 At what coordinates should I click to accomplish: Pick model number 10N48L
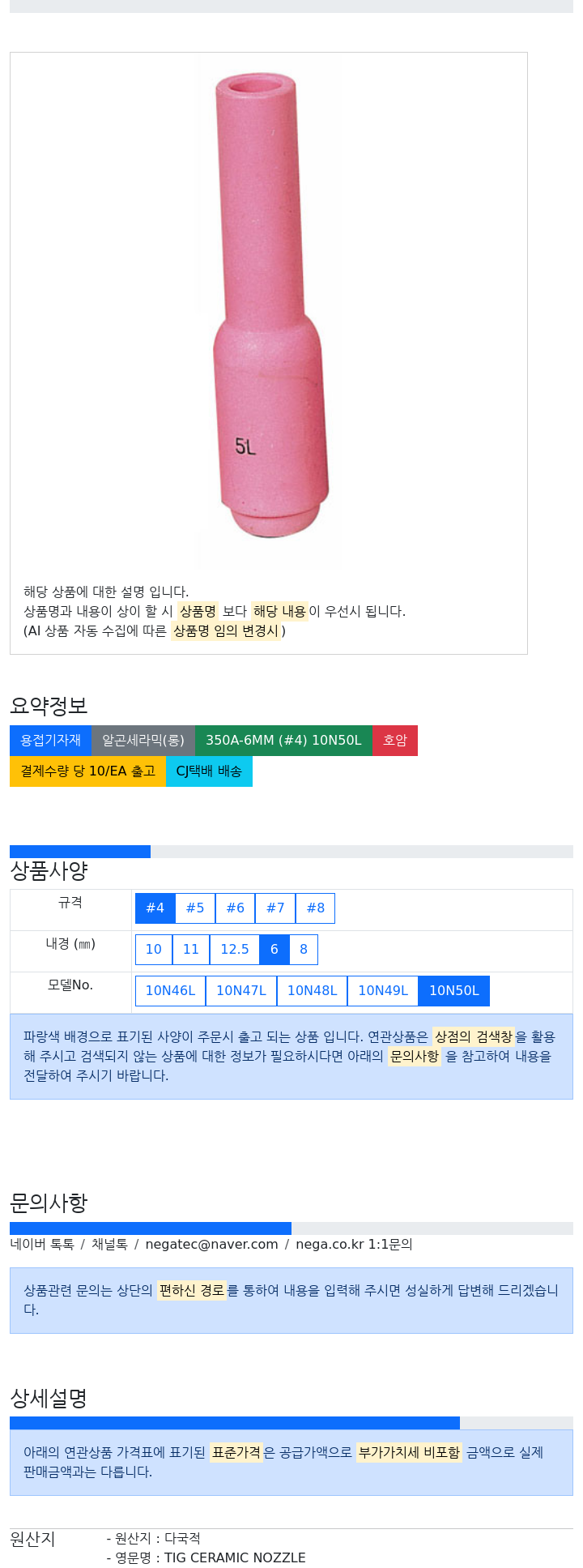(x=312, y=991)
